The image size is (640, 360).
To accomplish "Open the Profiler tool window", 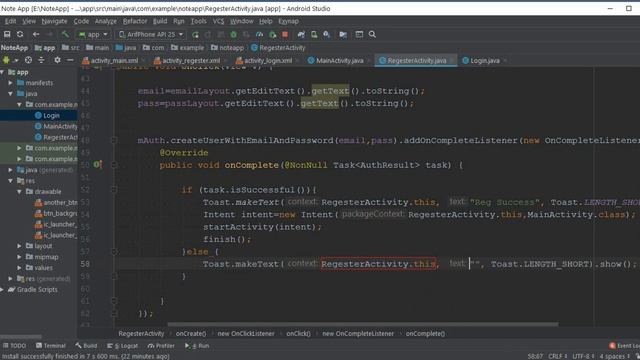I will (161, 346).
